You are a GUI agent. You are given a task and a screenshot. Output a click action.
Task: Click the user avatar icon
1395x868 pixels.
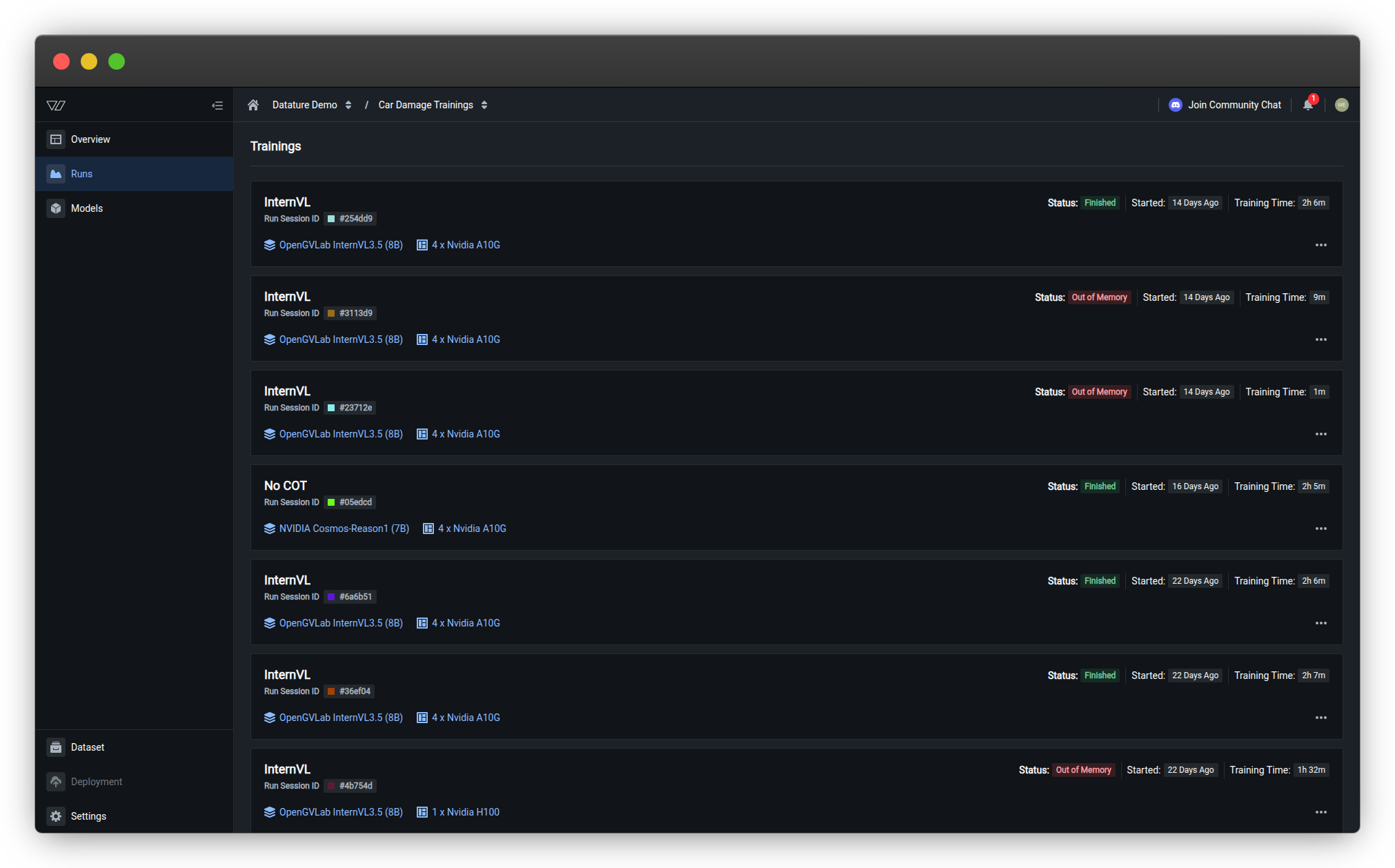click(x=1341, y=105)
